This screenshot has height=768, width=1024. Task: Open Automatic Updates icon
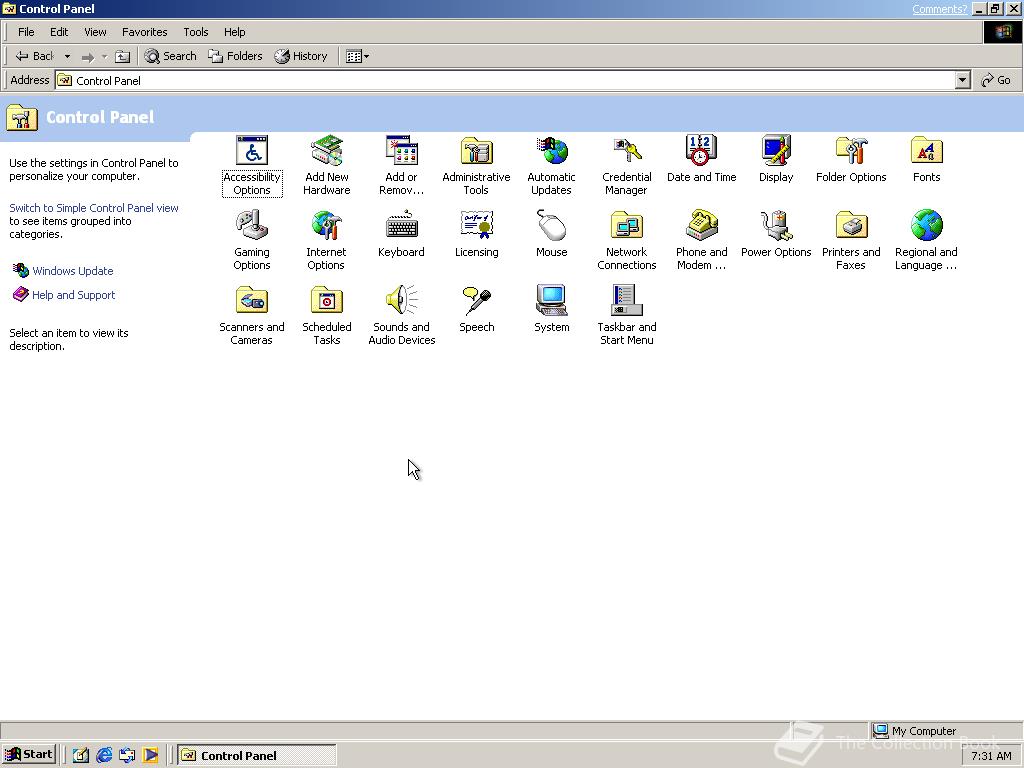pos(551,151)
